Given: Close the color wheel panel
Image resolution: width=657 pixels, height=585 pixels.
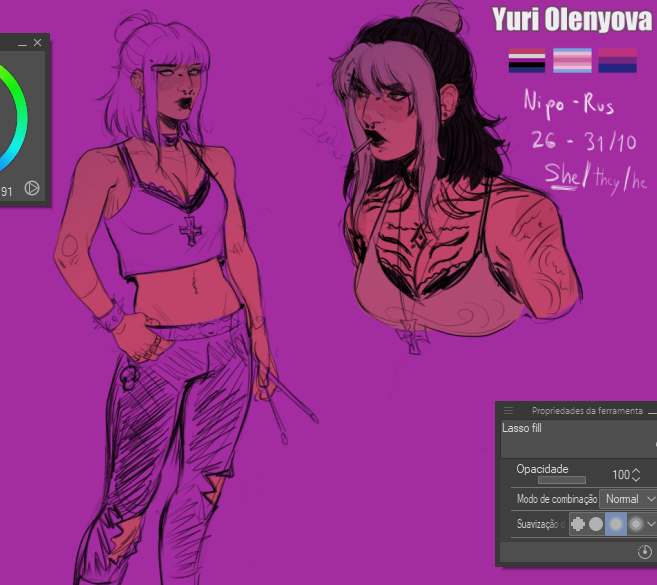Looking at the screenshot, I should 38,43.
